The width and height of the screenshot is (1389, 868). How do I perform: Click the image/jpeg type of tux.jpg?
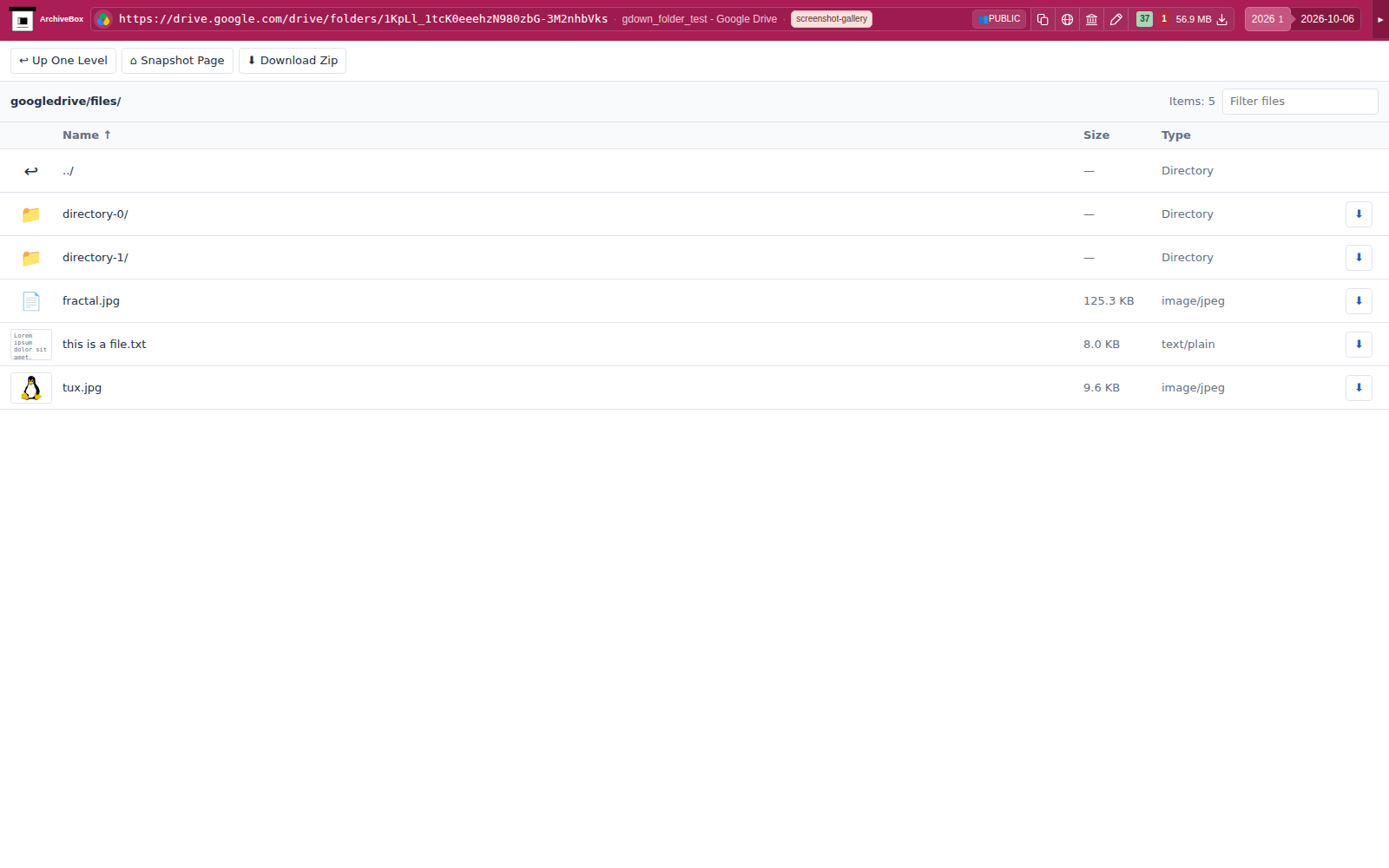tap(1193, 388)
